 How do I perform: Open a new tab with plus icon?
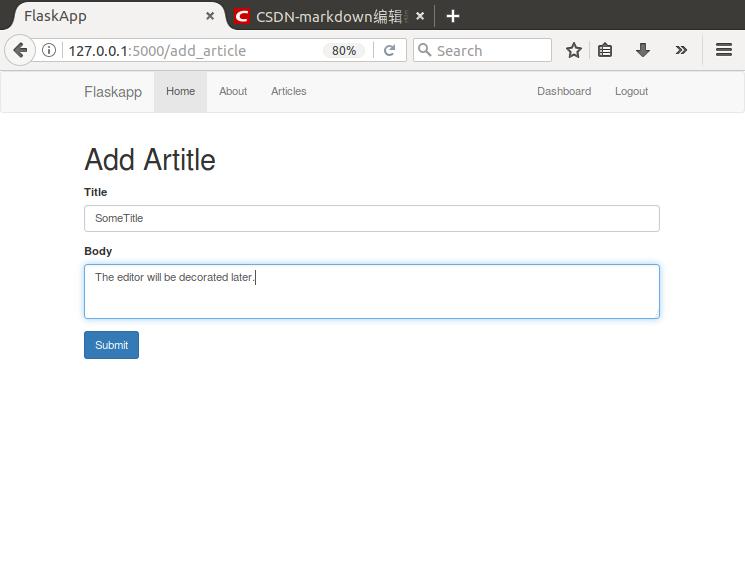(x=452, y=16)
